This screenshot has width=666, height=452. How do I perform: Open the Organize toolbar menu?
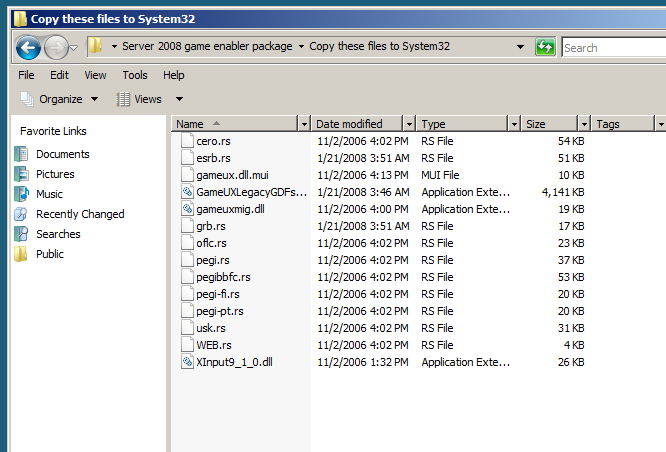[60, 99]
